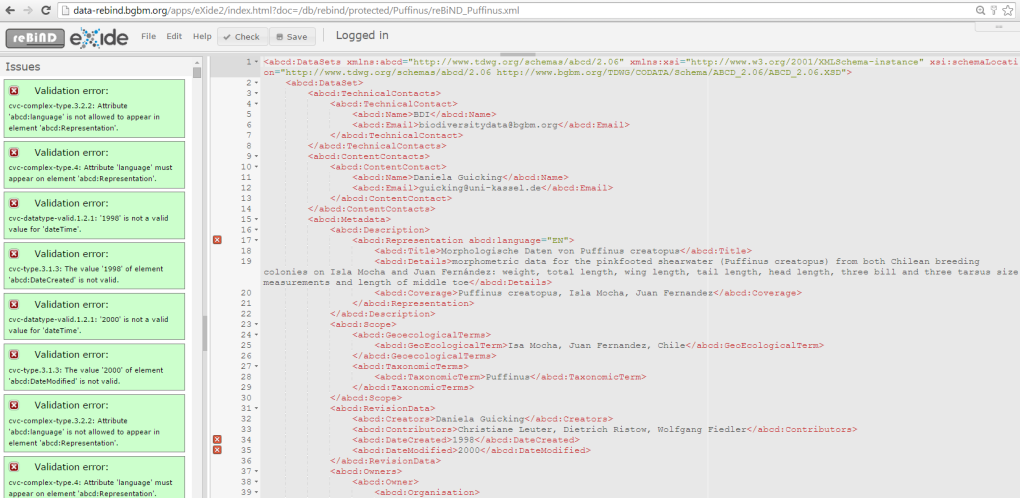The width and height of the screenshot is (1020, 498).
Task: Collapse the Description element at line 16
Action: click(256, 230)
